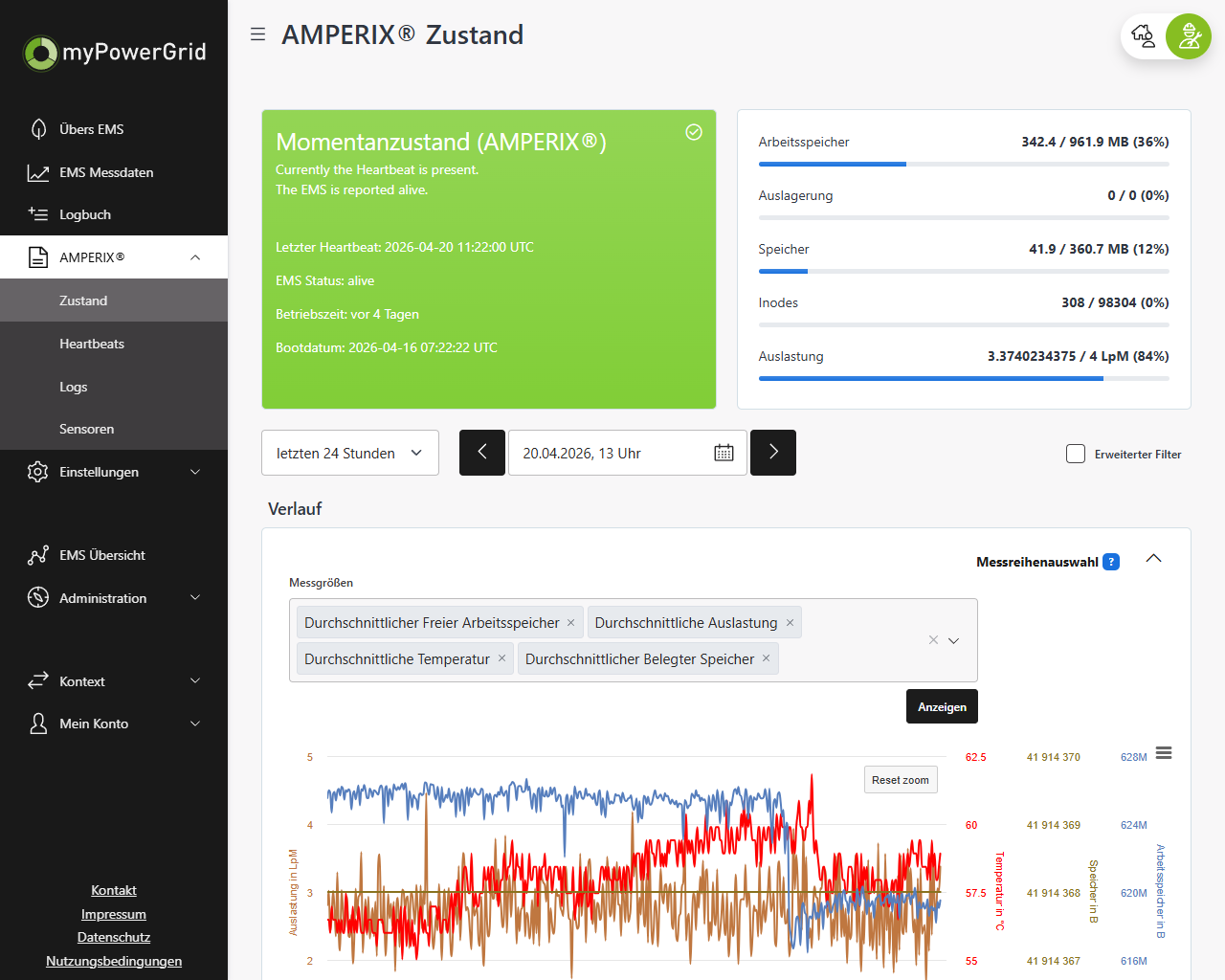
Task: Open the hamburger menu next to the title
Action: coord(257,34)
